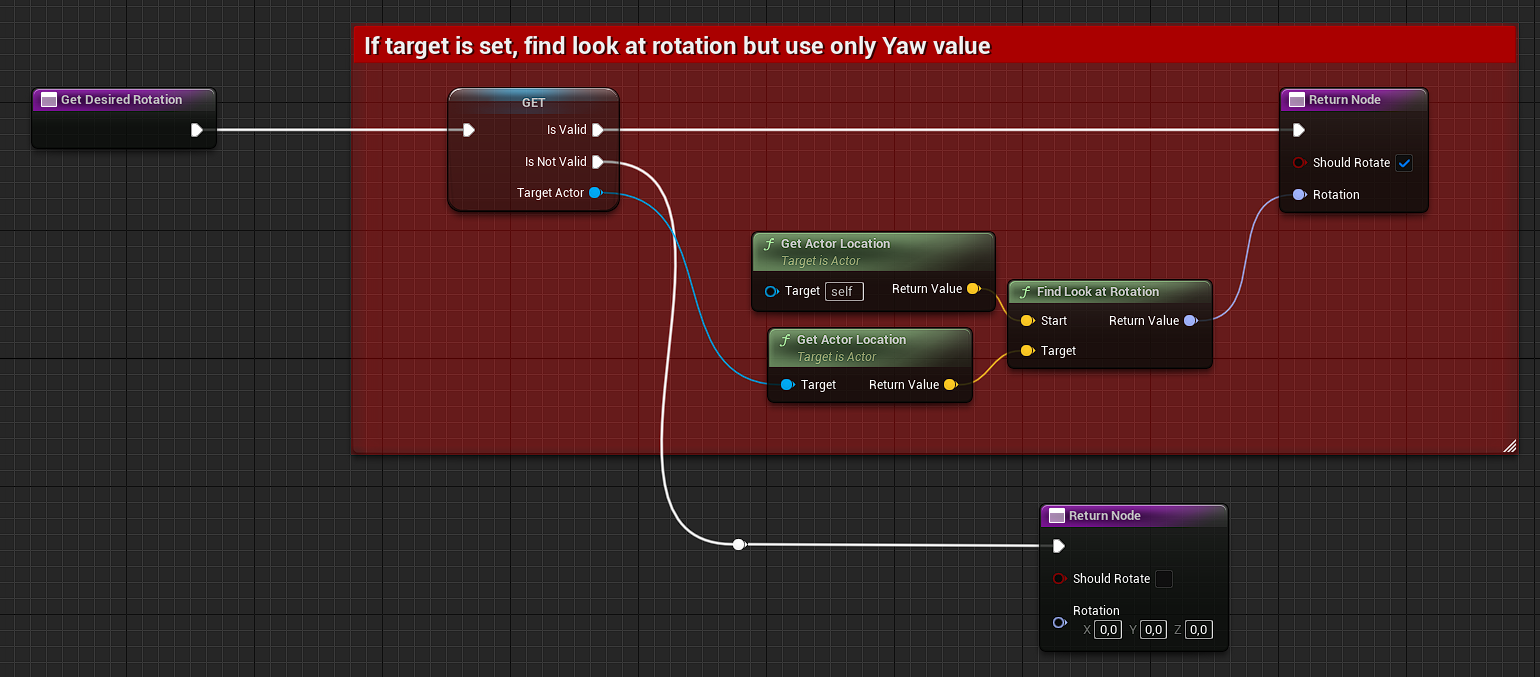Click Find Look at Rotation Target input pin
The height and width of the screenshot is (677, 1540).
coord(1026,351)
